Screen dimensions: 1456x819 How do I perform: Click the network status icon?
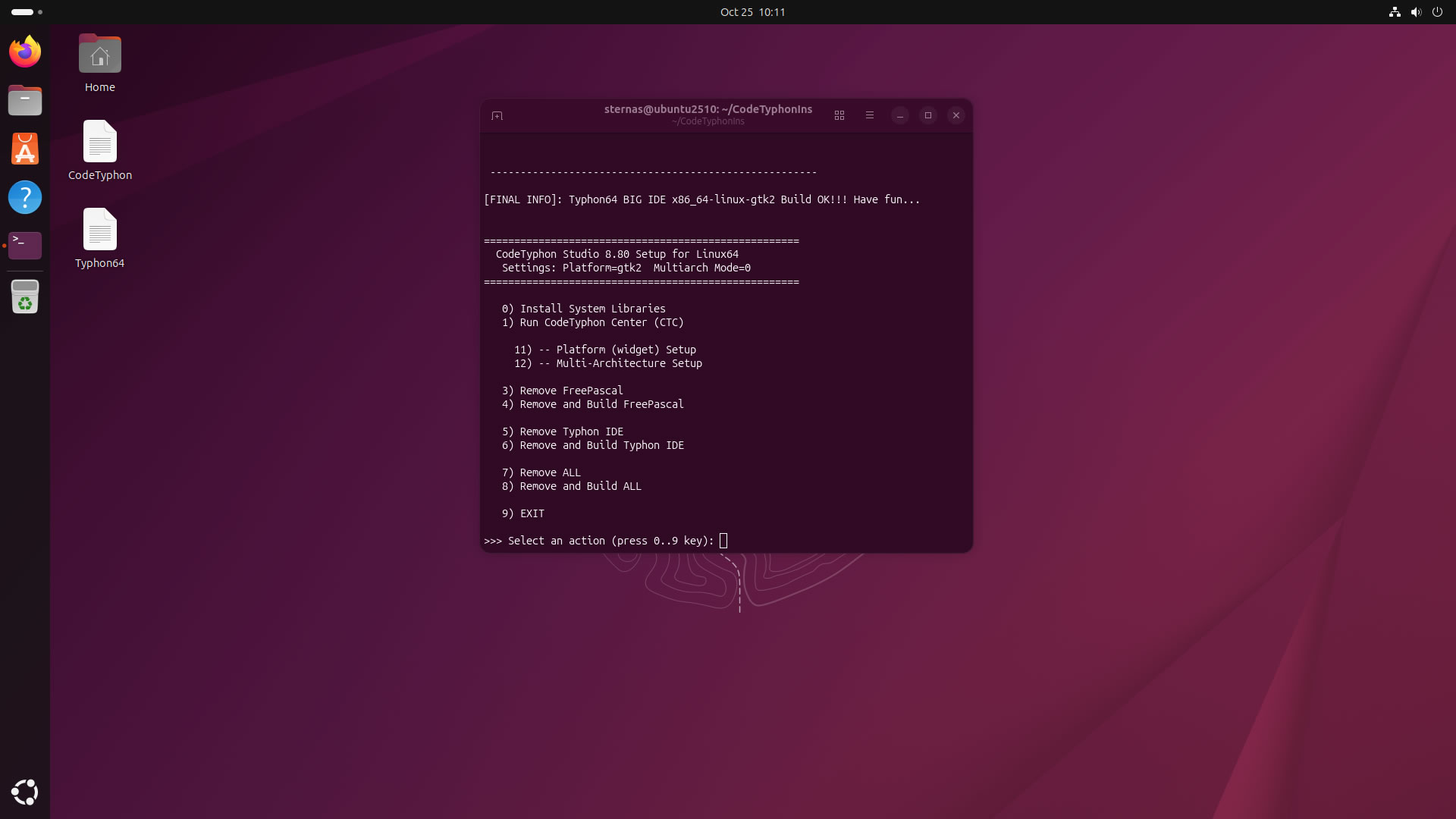1394,12
